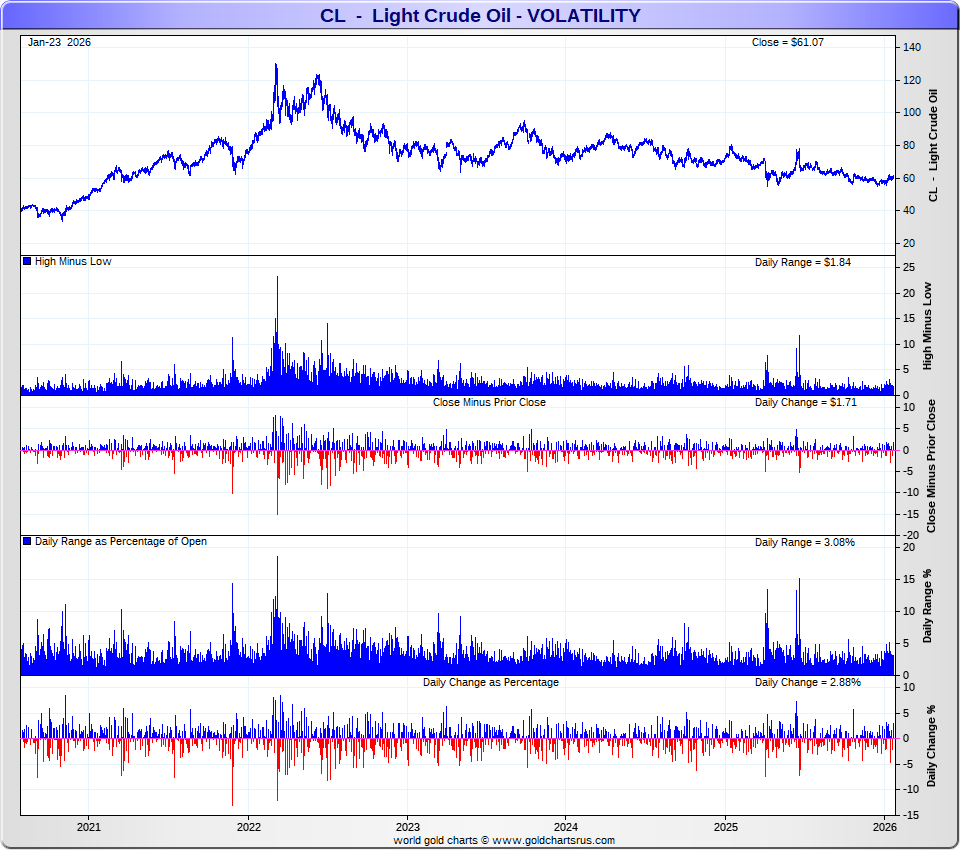Click the 'Daily Change = 2.88%' readout

pos(807,682)
